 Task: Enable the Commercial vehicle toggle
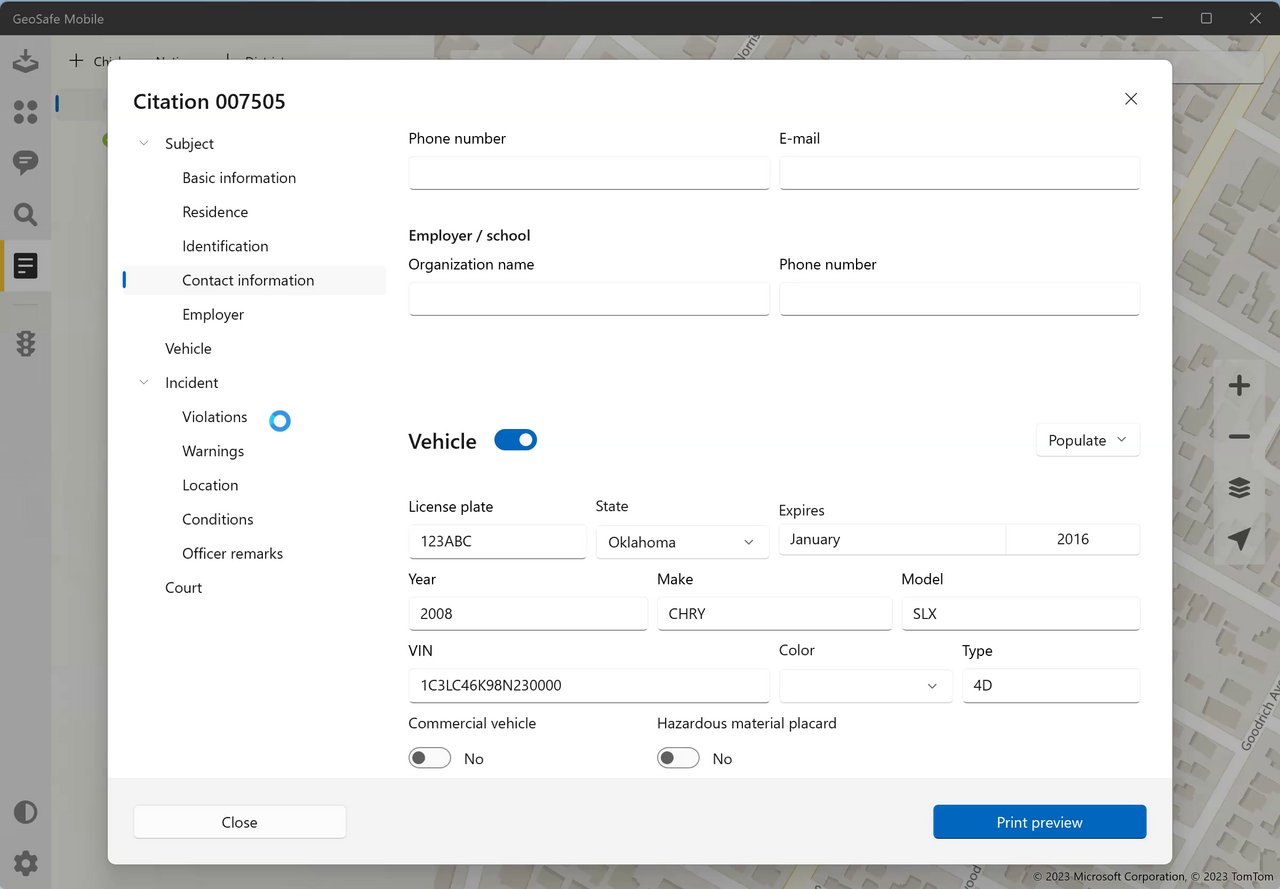(430, 758)
